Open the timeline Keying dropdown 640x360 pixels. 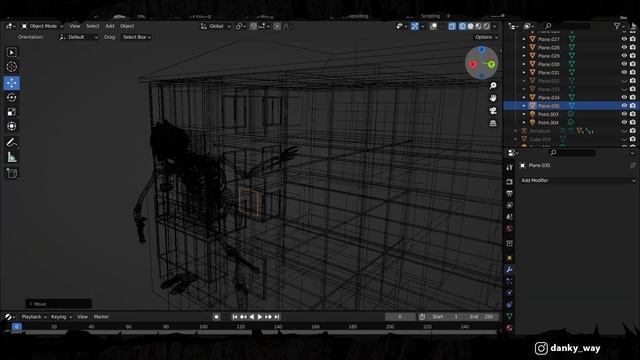61,317
